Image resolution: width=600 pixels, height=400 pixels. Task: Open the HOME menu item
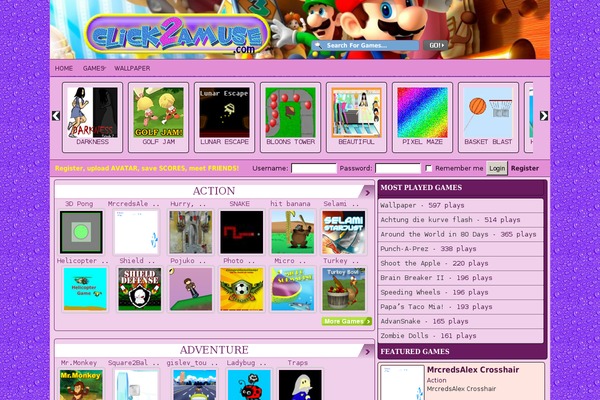64,68
